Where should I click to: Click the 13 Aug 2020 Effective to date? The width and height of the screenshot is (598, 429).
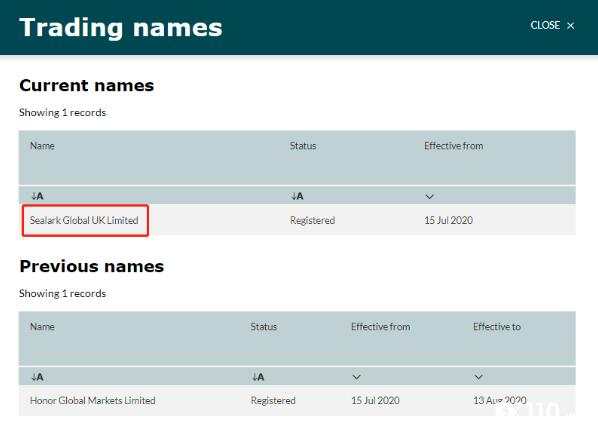coord(500,400)
